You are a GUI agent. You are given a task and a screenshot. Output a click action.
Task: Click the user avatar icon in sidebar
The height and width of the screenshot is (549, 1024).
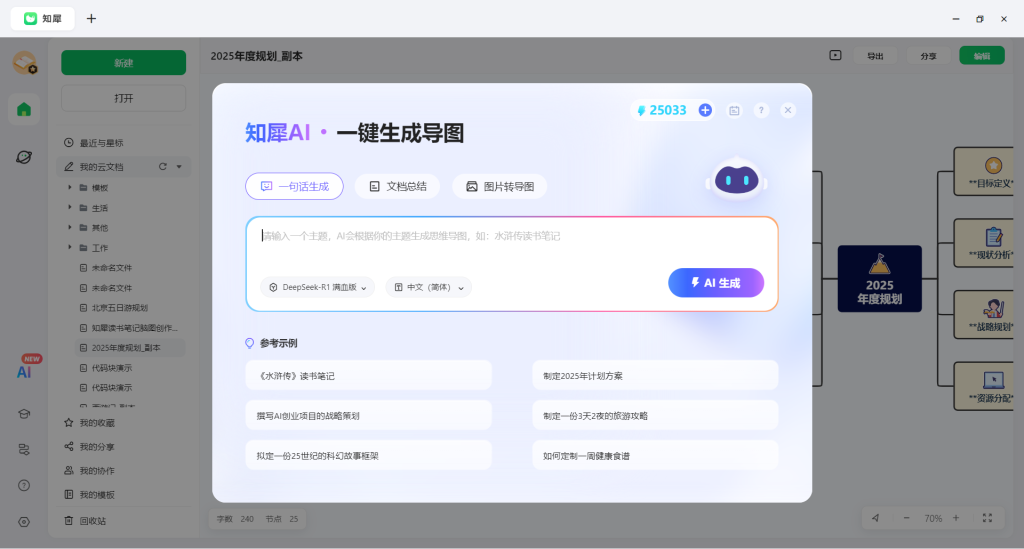(25, 63)
